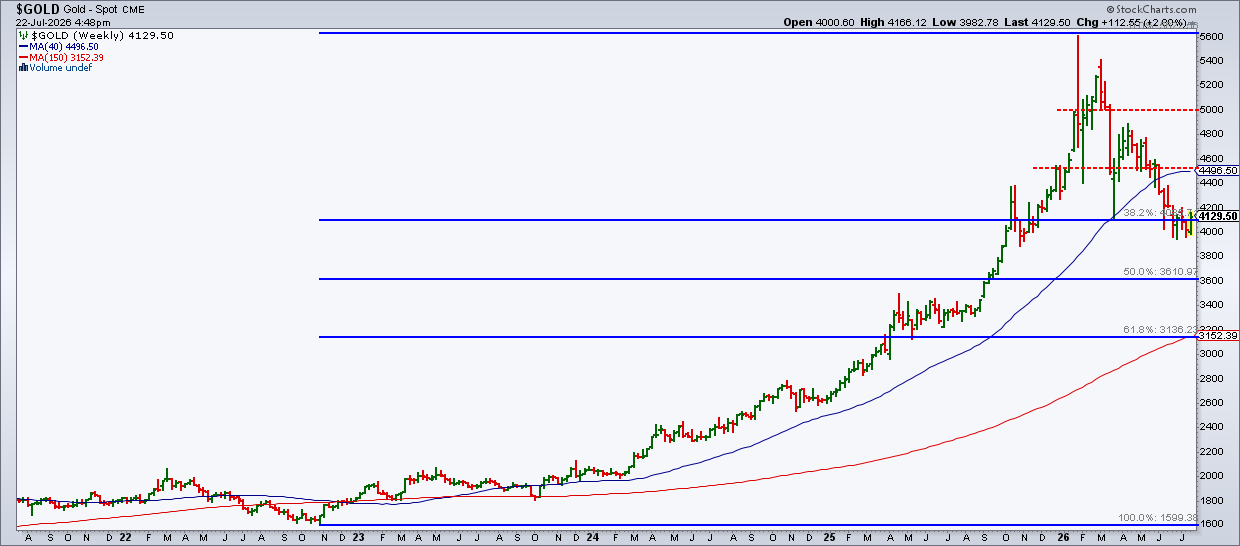Click the 23 year label on time axis
Viewport: 1240px width, 546px height.
tap(358, 537)
